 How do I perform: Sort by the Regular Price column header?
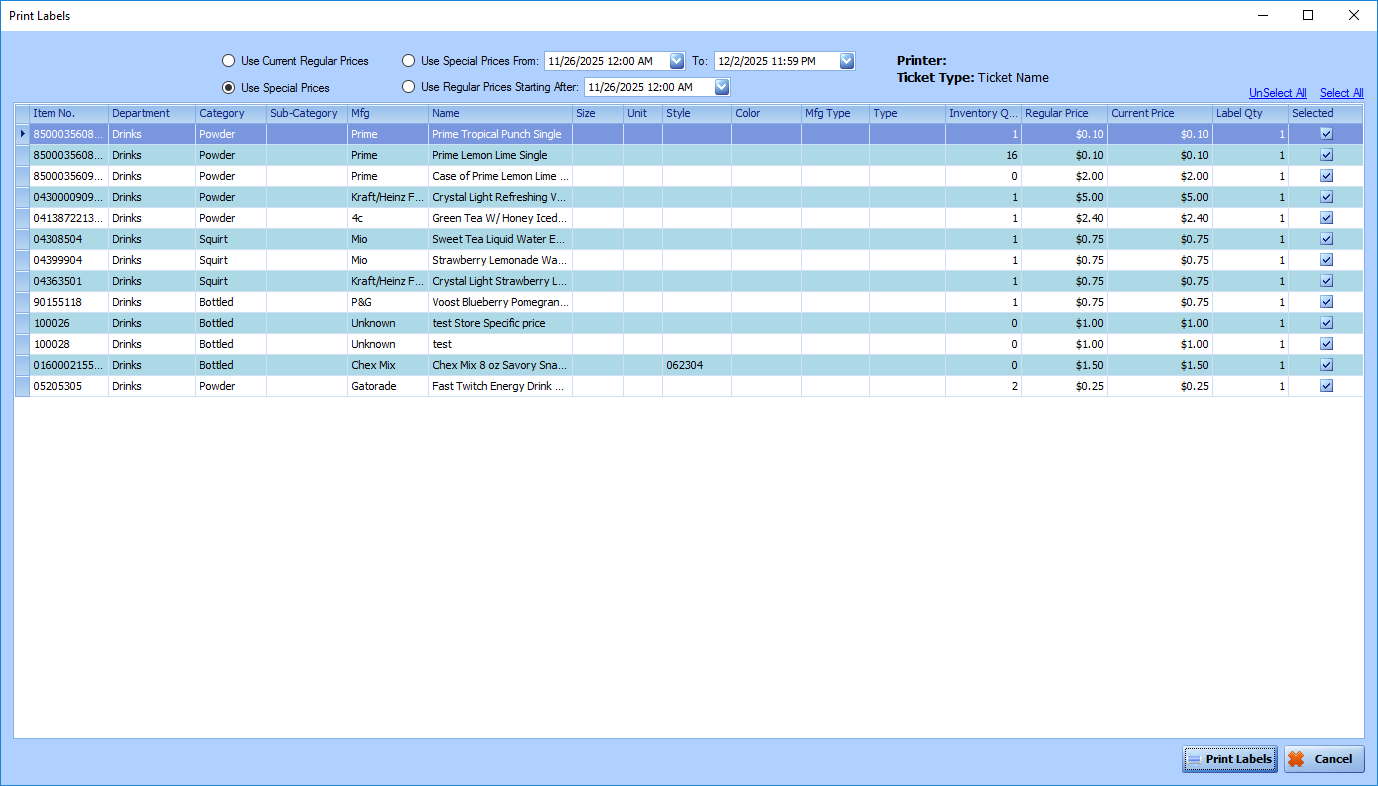[1057, 113]
